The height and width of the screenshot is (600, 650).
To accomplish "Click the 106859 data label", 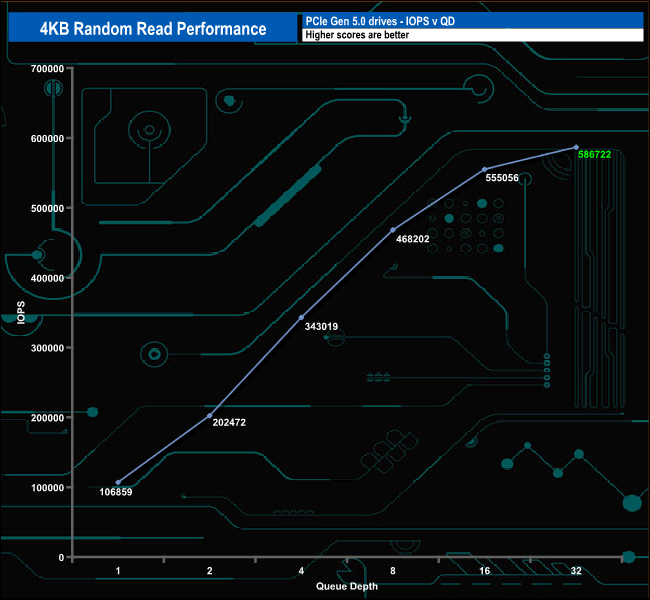I will [116, 492].
